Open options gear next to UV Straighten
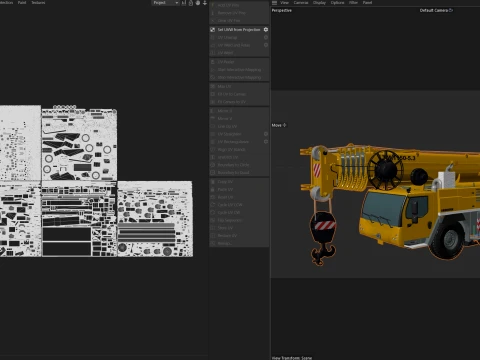480x360 pixels. click(x=266, y=134)
